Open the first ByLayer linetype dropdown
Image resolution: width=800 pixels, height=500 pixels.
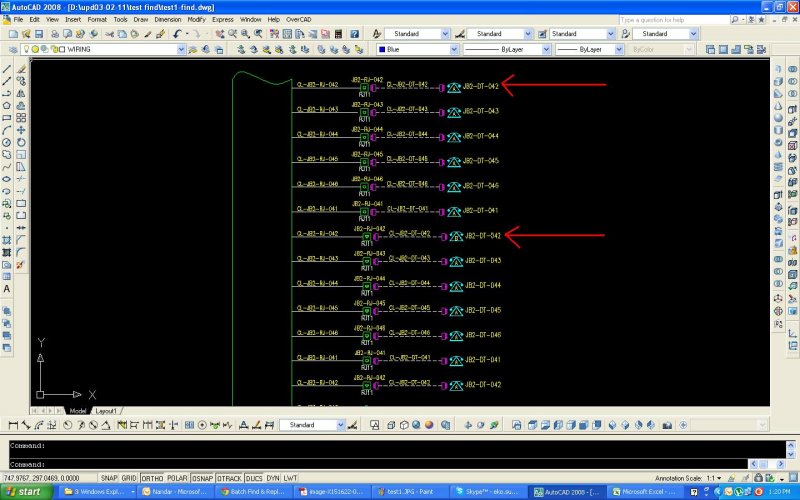click(545, 48)
